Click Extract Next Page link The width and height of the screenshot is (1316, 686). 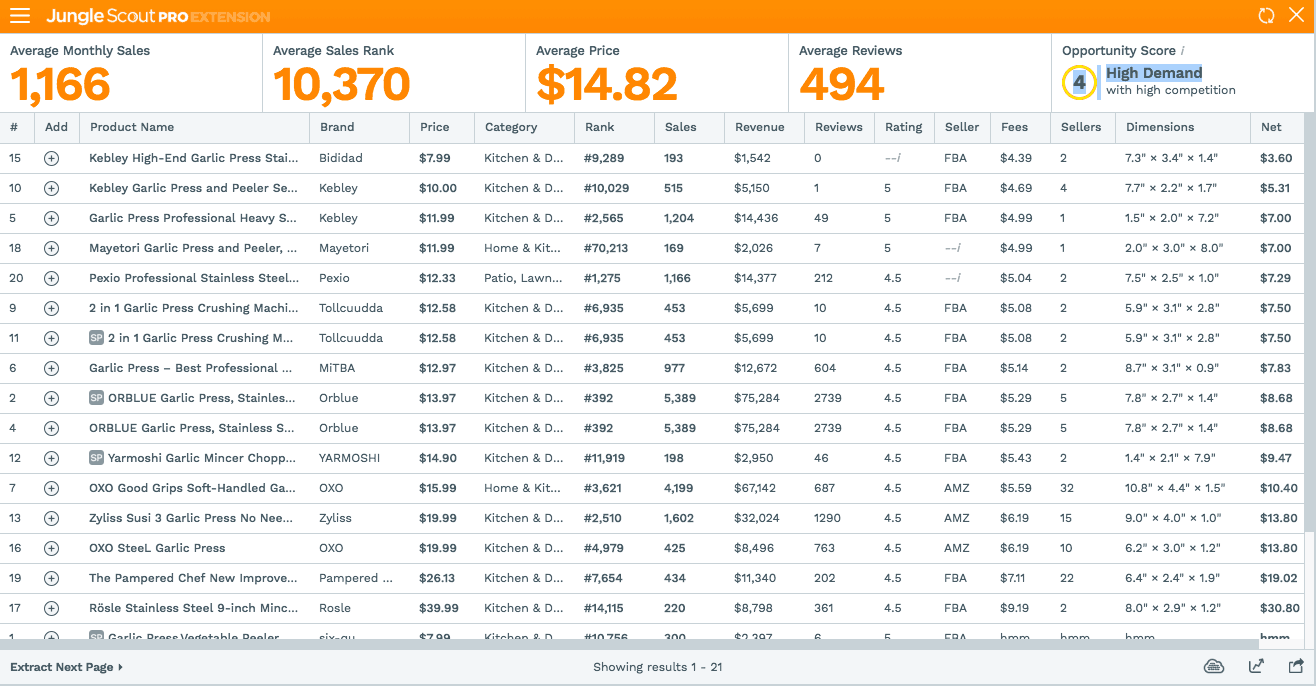pyautogui.click(x=66, y=667)
